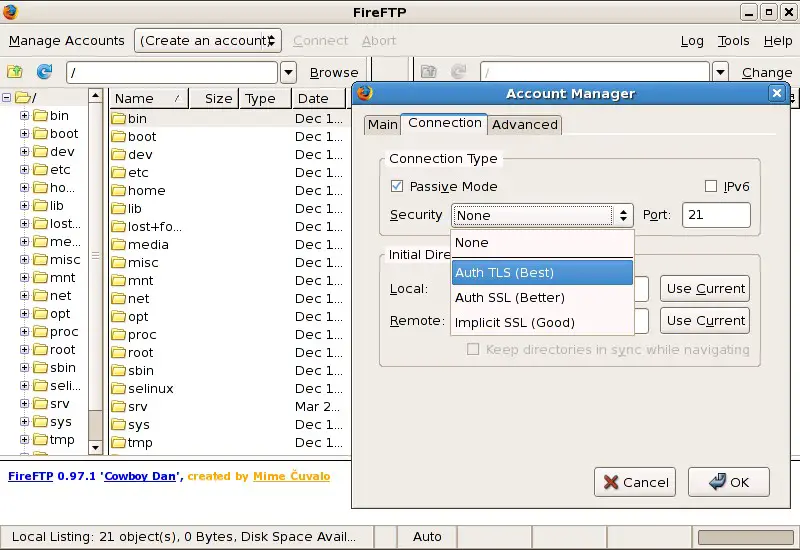Click local up-directory folder icon

pos(15,71)
